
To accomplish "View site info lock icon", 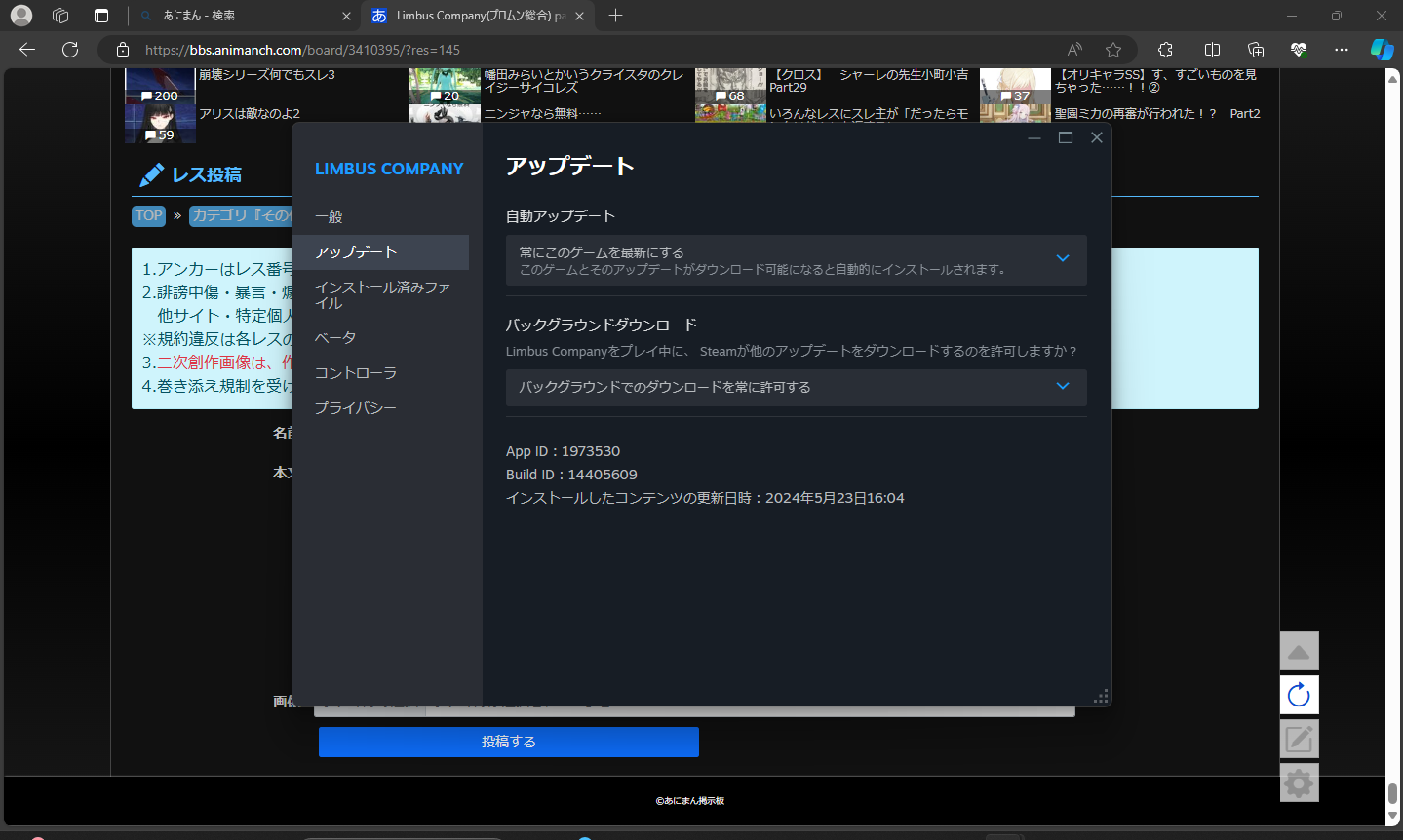I will click(x=123, y=50).
